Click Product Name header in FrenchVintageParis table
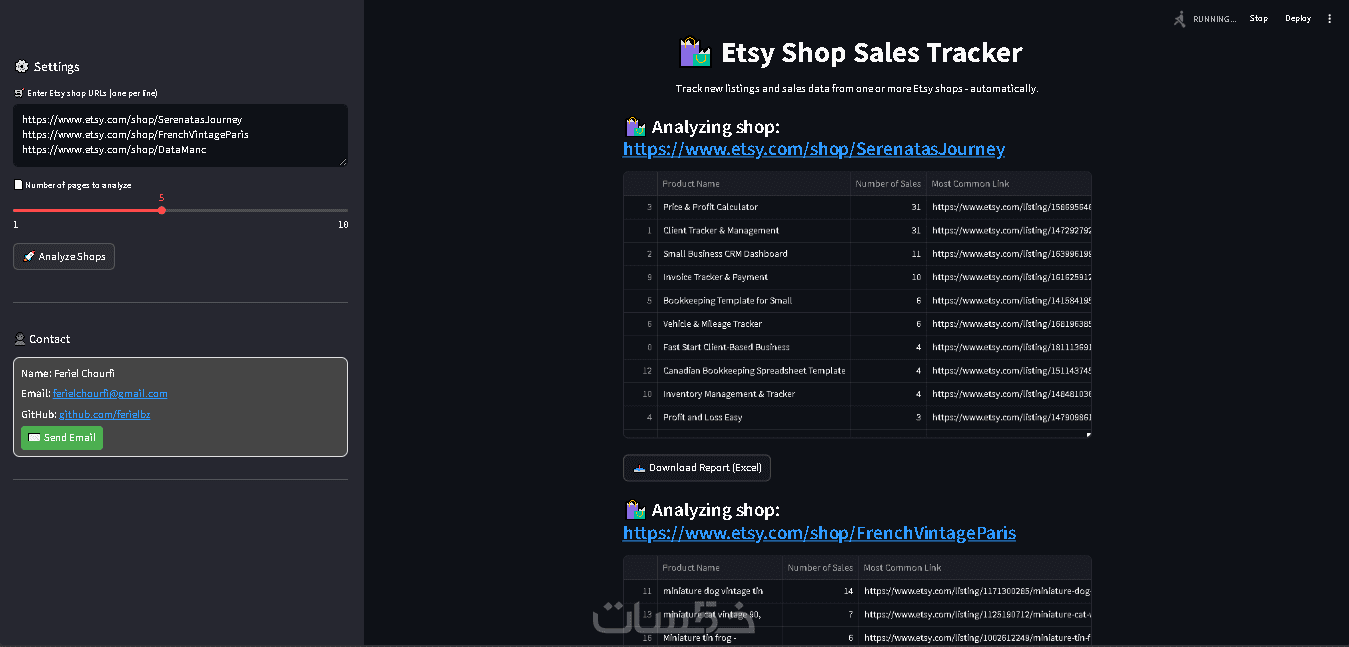This screenshot has width=1349, height=647. click(720, 568)
